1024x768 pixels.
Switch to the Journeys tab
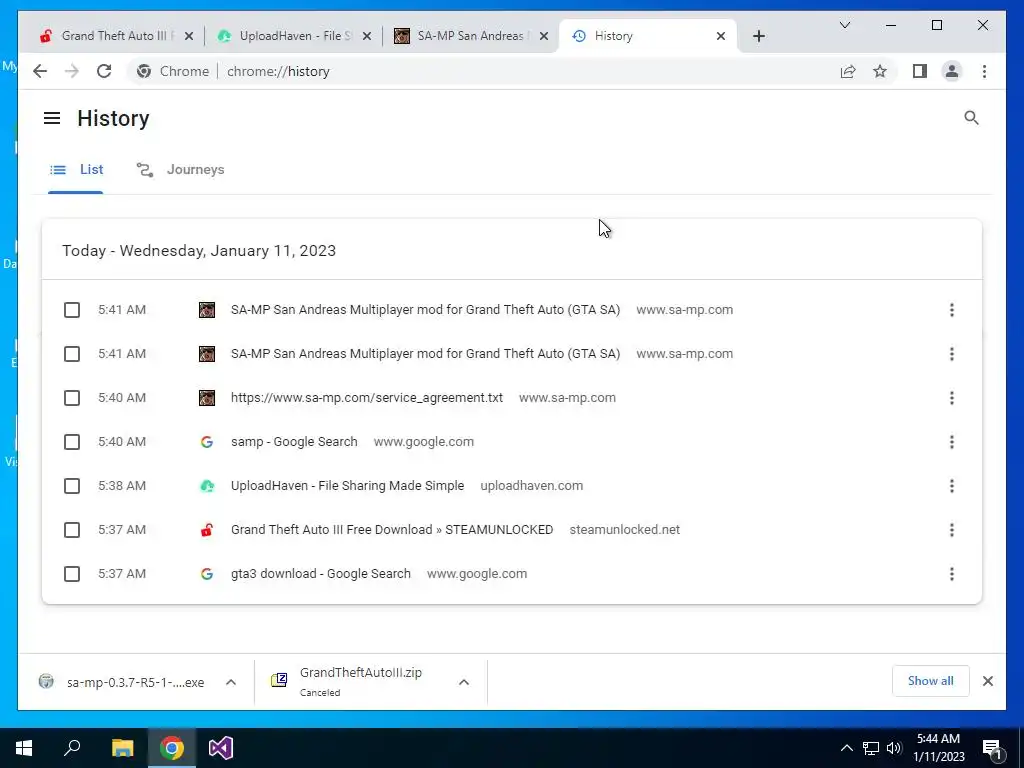coord(180,170)
